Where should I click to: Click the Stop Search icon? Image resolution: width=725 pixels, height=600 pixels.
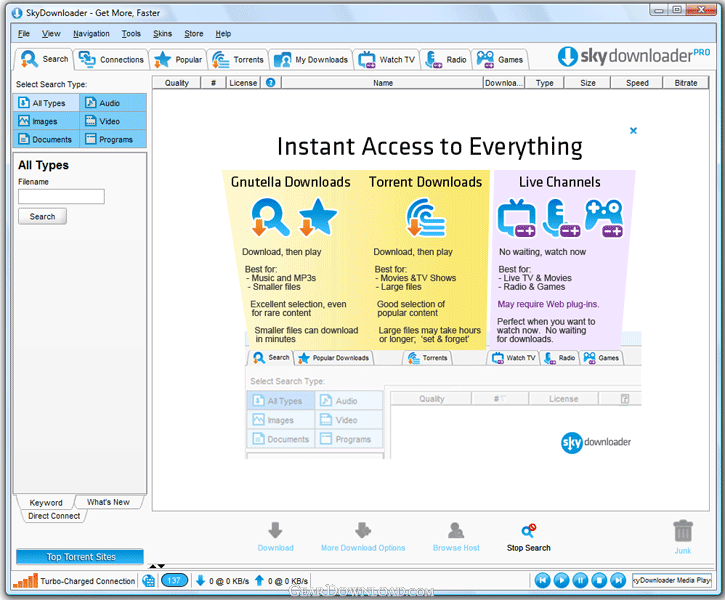[528, 531]
